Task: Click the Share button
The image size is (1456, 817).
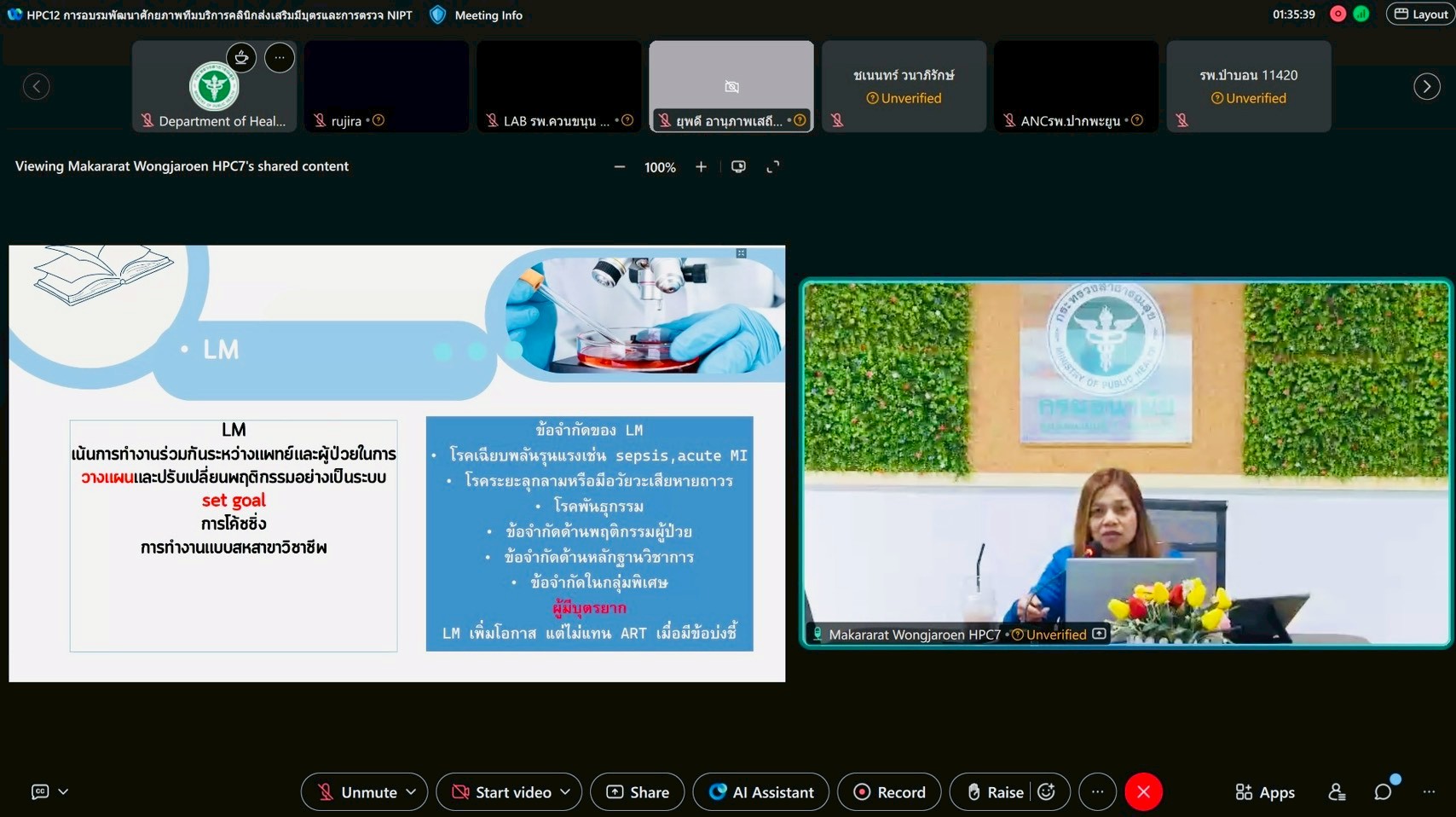Action: pyautogui.click(x=638, y=792)
